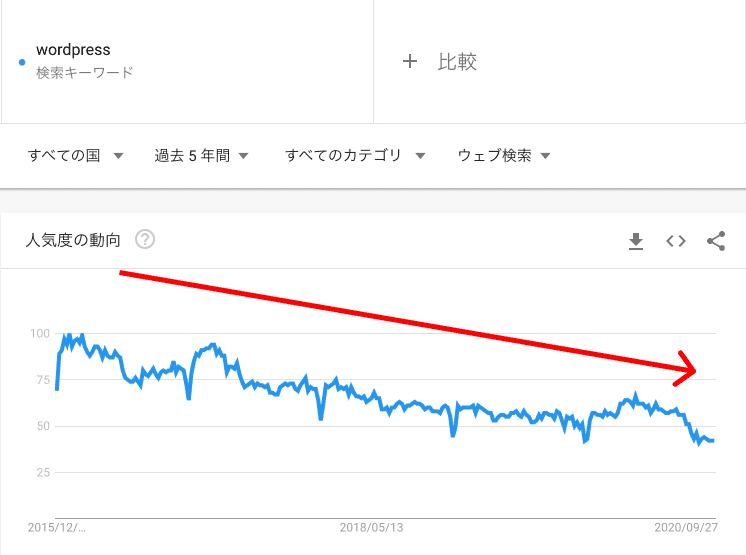Click blue dot beside wordpress term
Image resolution: width=746 pixels, height=555 pixels.
click(x=22, y=62)
